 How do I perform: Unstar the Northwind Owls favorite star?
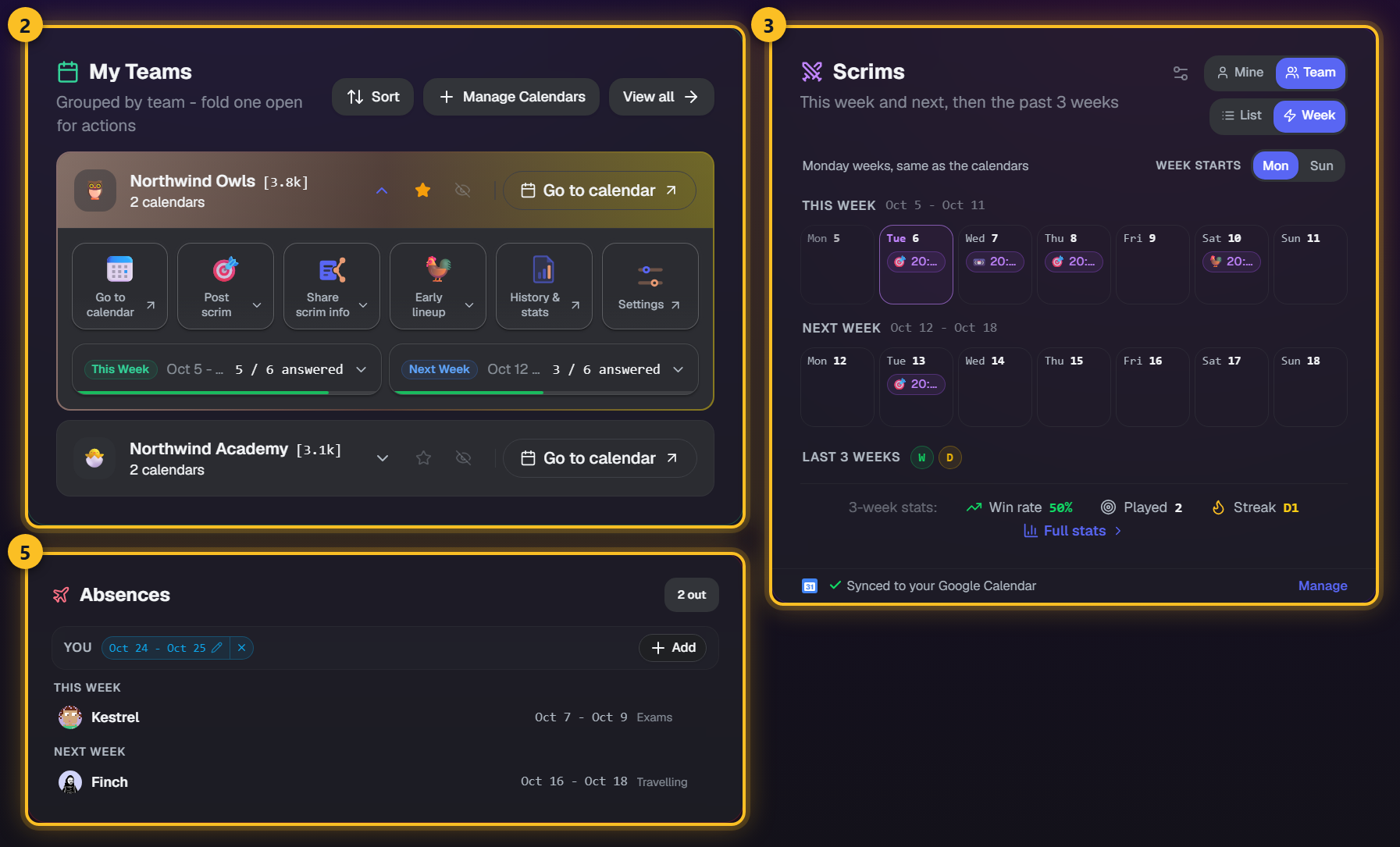pos(422,190)
